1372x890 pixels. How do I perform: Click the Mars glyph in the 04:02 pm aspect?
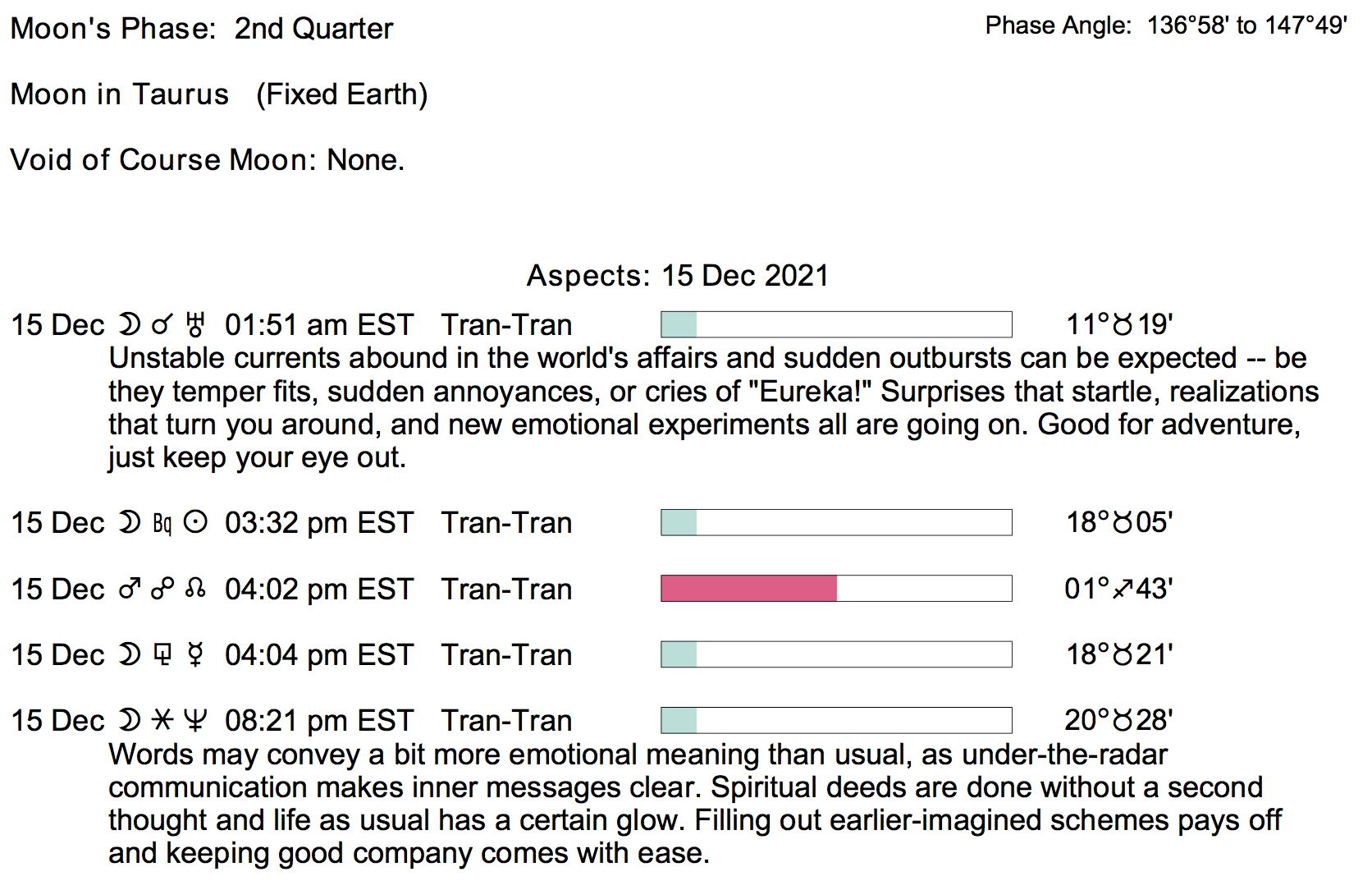pos(130,589)
